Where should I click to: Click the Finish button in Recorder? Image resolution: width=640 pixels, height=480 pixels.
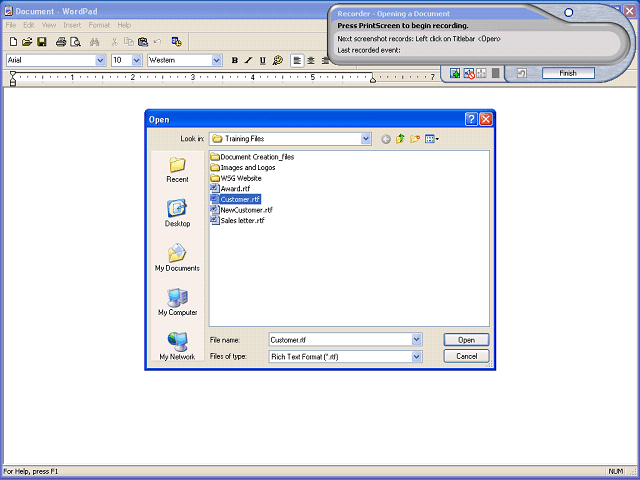(x=568, y=73)
